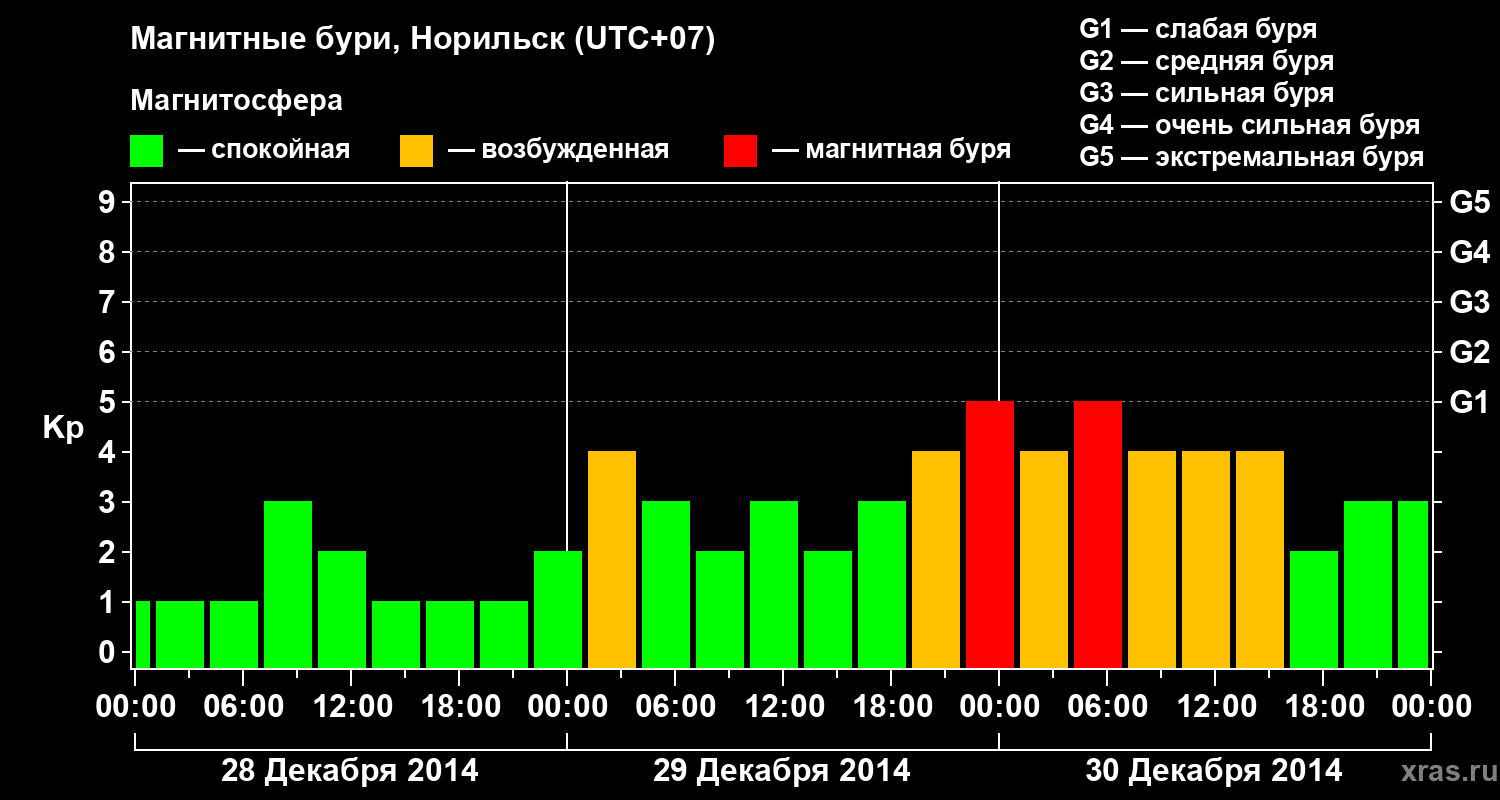Click the '18:00' tick label of 28 Декабря
This screenshot has height=800, width=1500.
(x=459, y=707)
